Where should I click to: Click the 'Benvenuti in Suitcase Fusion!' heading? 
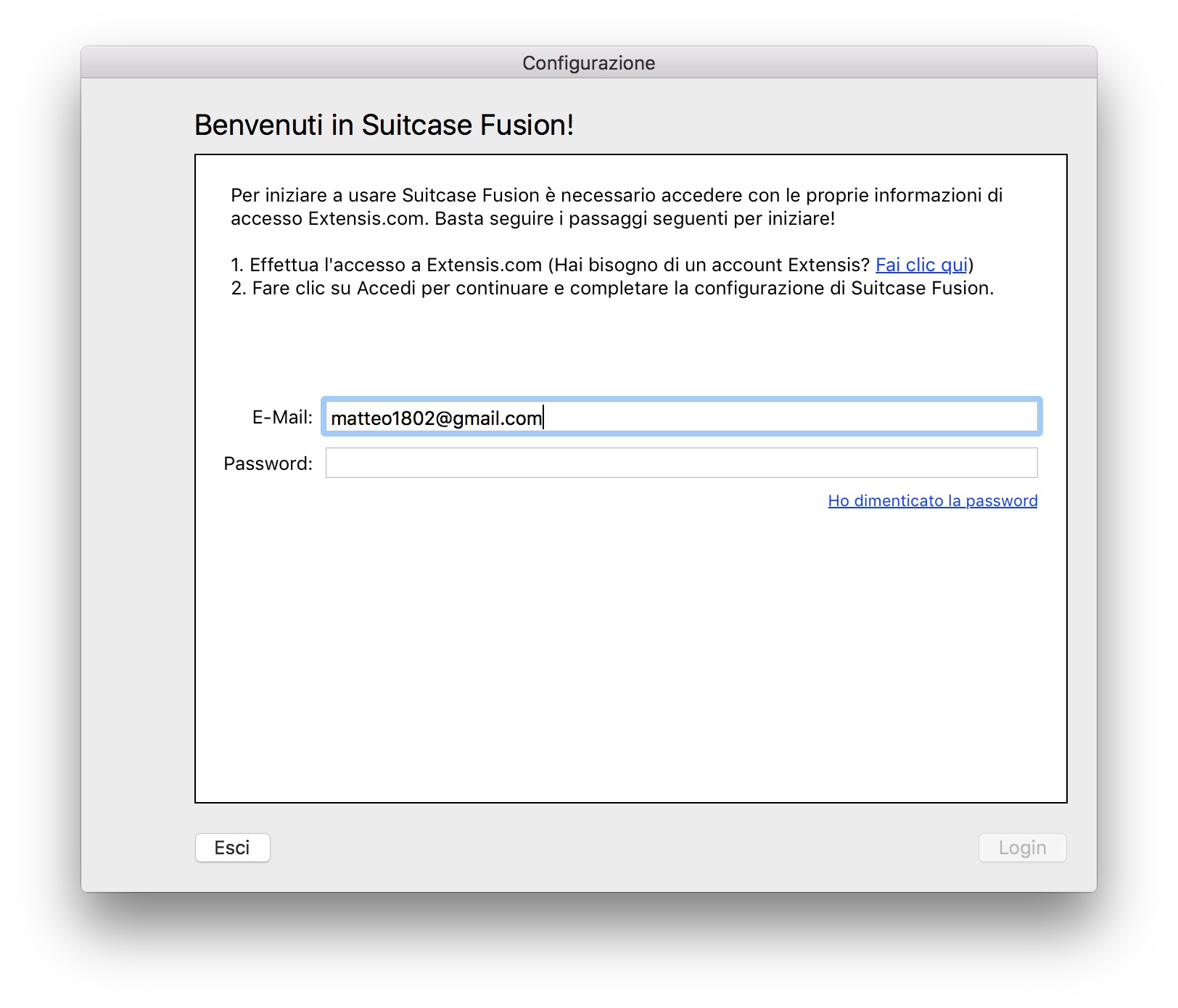click(x=384, y=125)
